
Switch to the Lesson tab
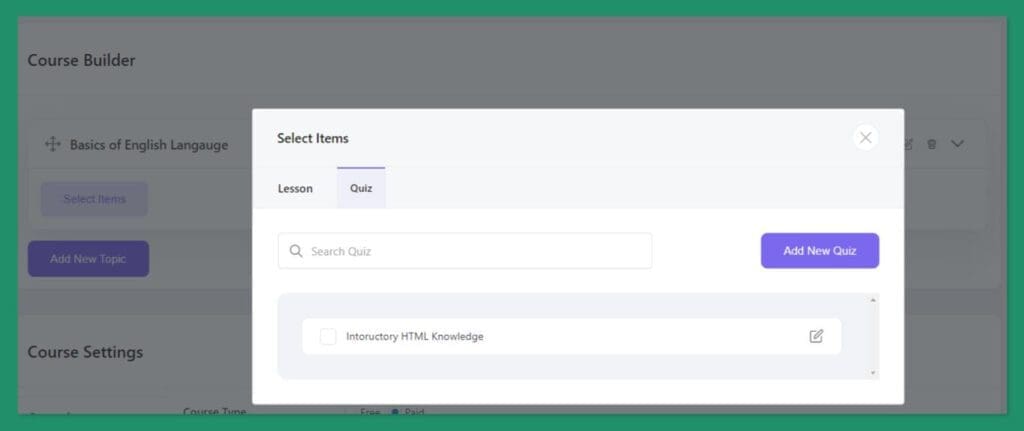pos(295,188)
